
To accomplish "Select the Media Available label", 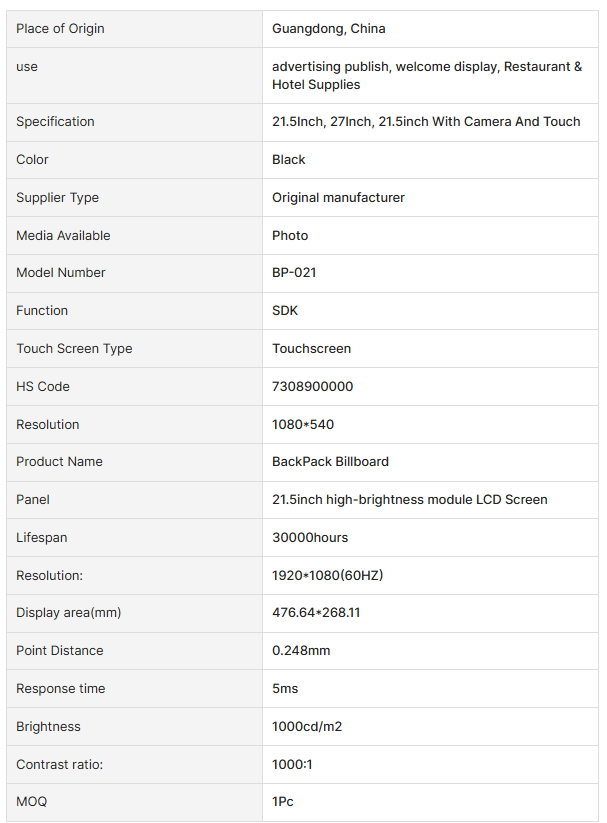I will [x=64, y=236].
